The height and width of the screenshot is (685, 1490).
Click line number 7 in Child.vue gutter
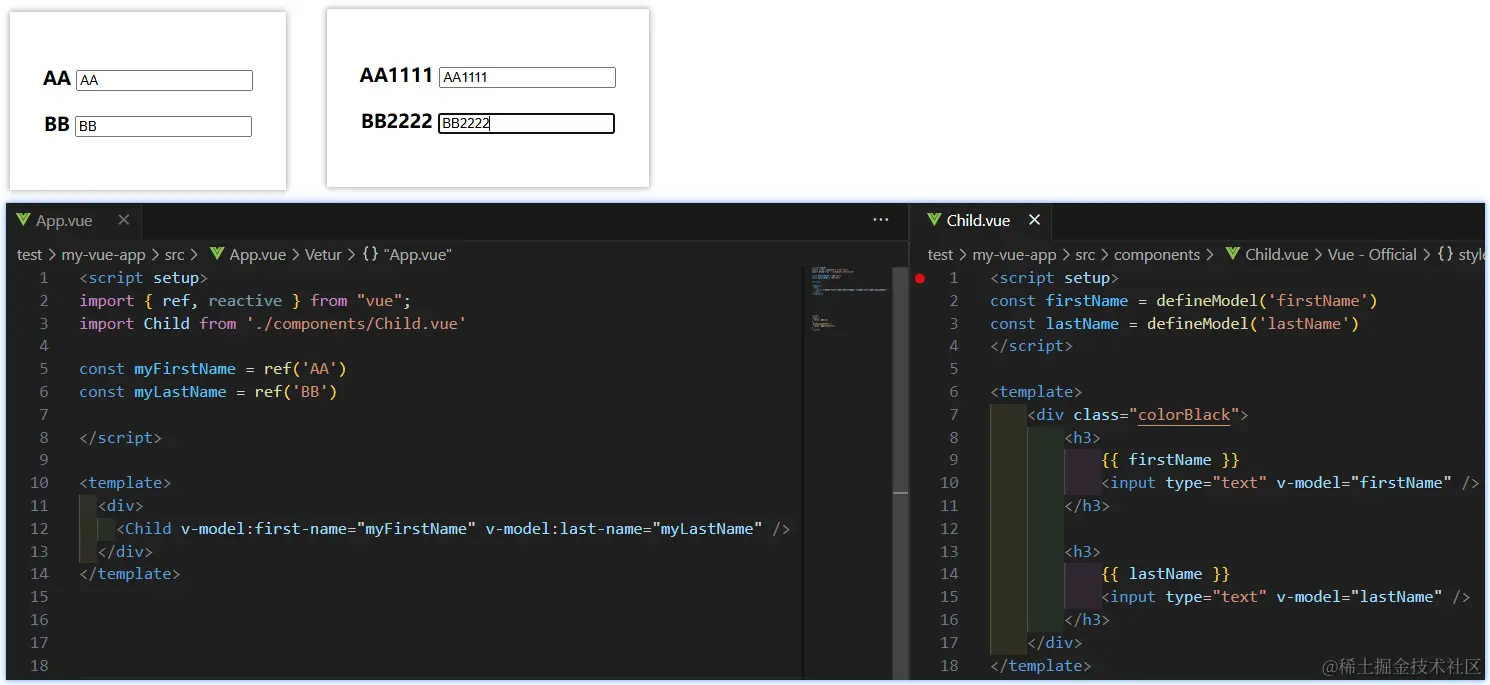tap(953, 415)
